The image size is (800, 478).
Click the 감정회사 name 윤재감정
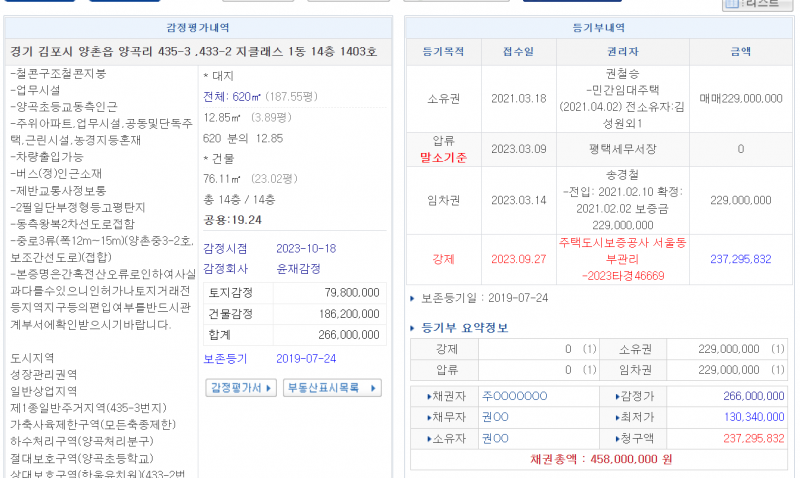pos(299,269)
